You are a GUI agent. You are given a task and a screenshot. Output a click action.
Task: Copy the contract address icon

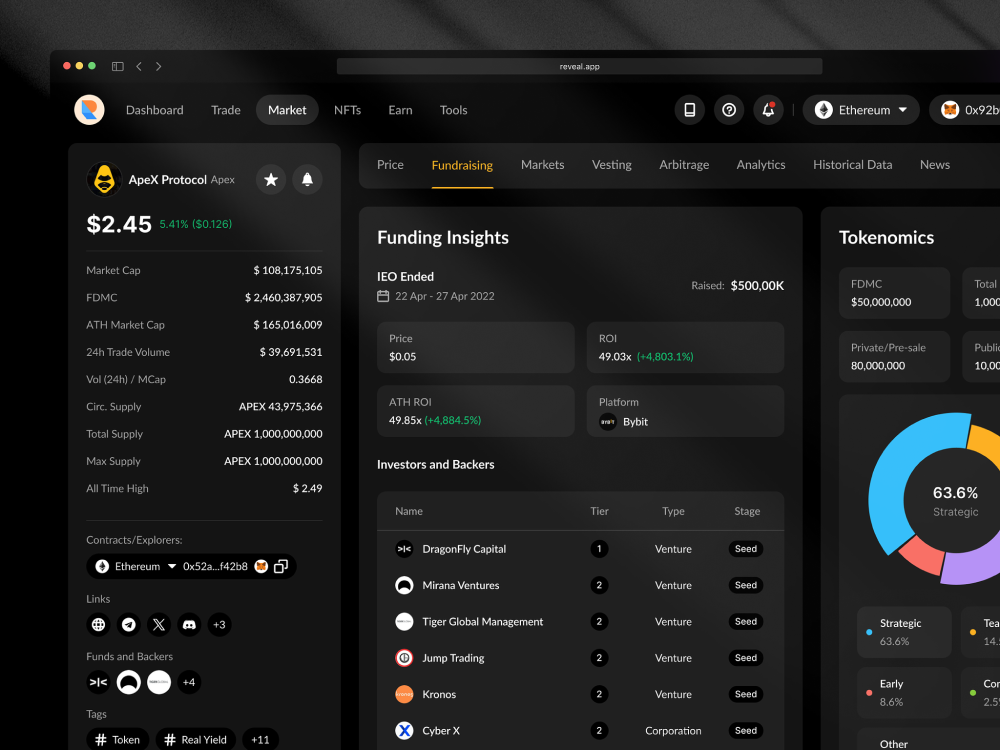tap(281, 566)
